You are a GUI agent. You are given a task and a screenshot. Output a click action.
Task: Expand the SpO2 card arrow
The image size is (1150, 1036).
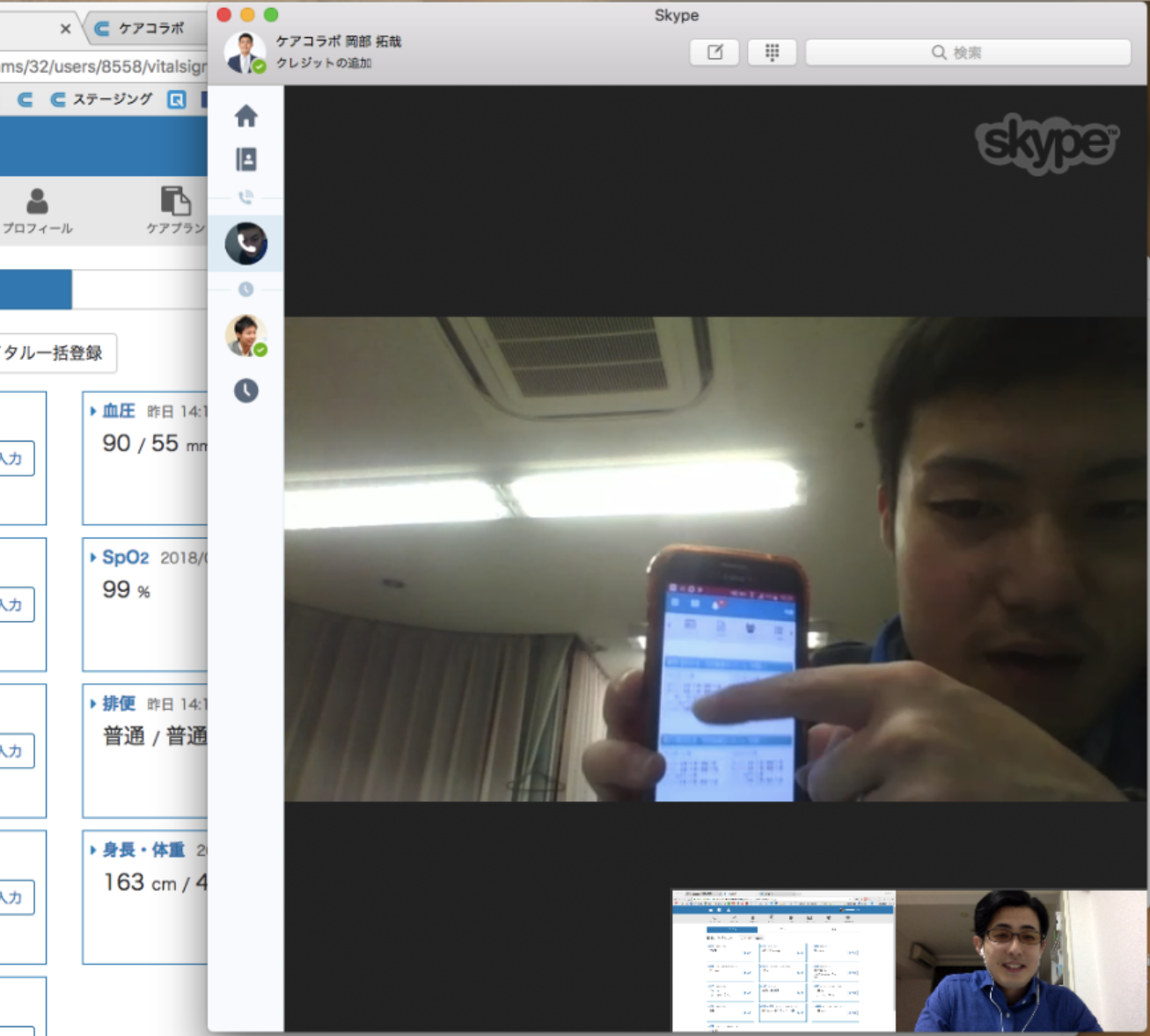pyautogui.click(x=93, y=558)
